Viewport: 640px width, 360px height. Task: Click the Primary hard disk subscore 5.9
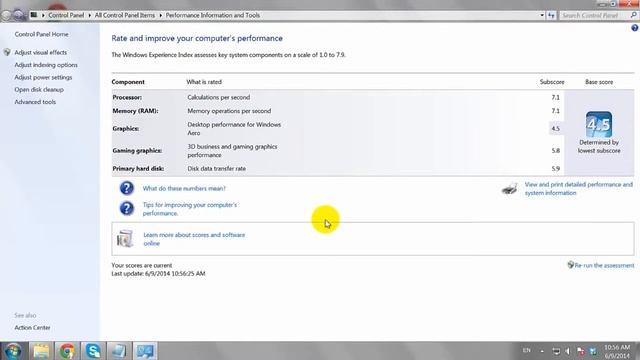556,168
